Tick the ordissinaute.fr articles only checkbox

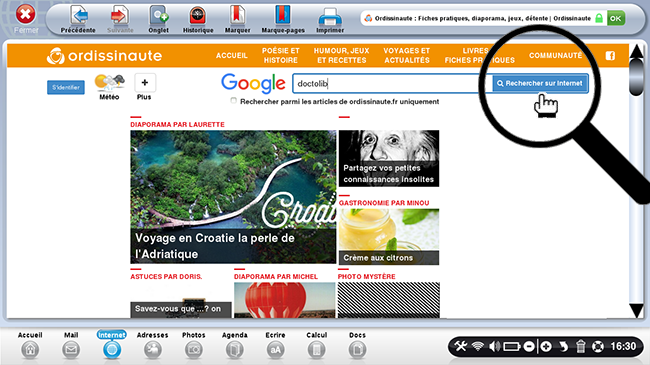pyautogui.click(x=234, y=101)
